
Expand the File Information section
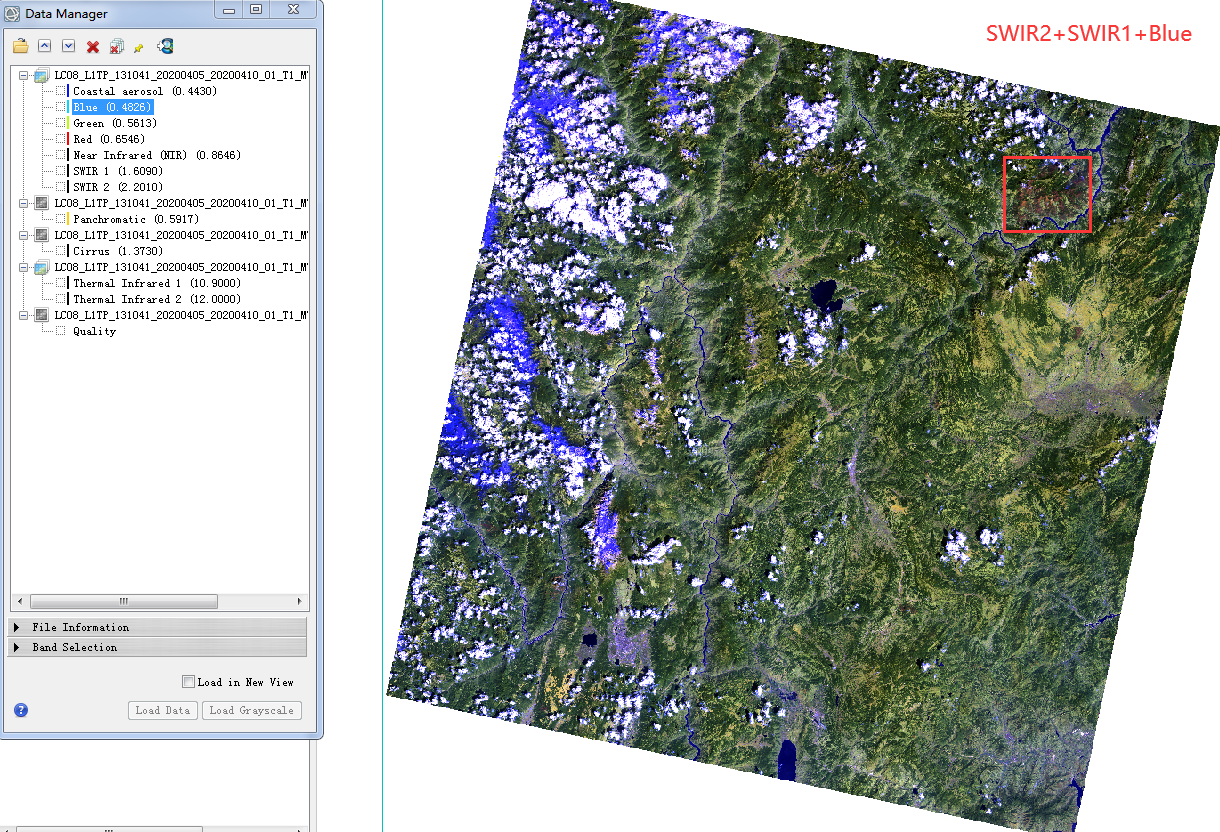coord(158,627)
